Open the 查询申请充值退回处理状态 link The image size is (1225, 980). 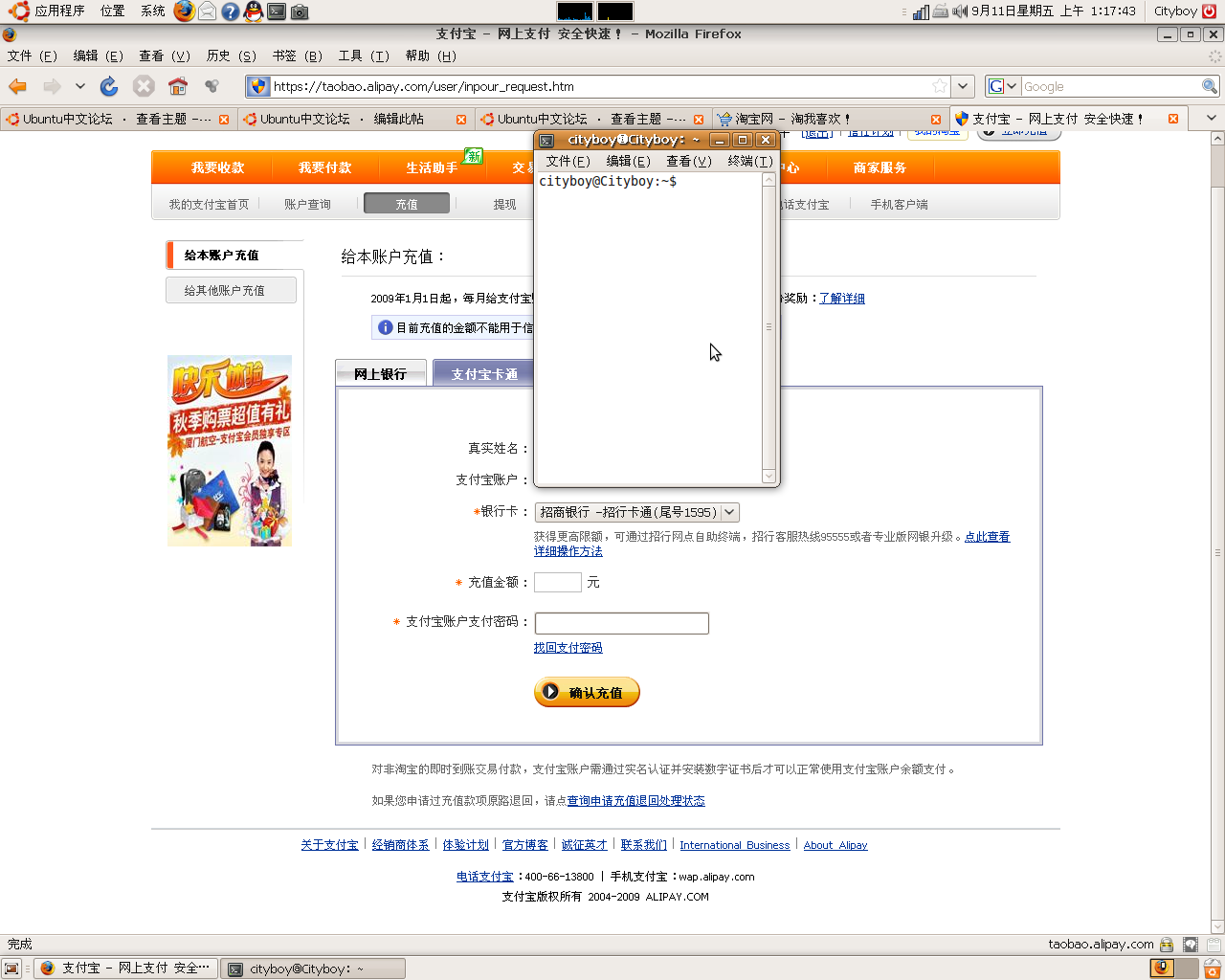635,801
